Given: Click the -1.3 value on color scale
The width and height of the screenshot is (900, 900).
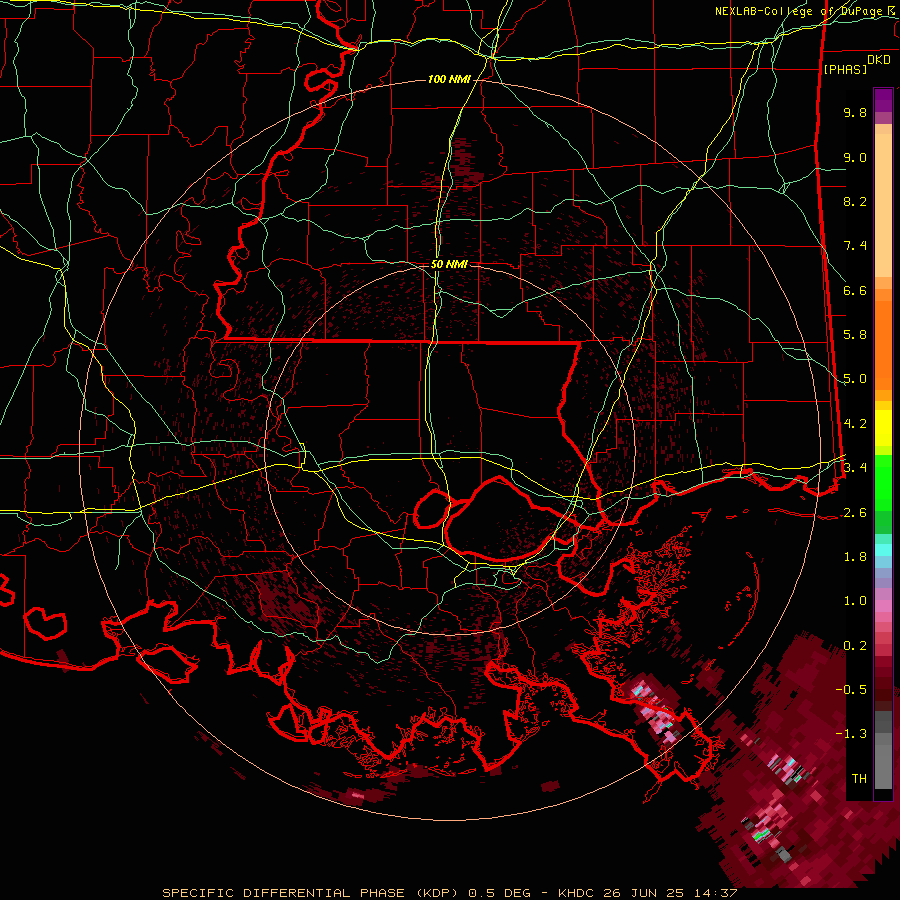Looking at the screenshot, I should 851,734.
